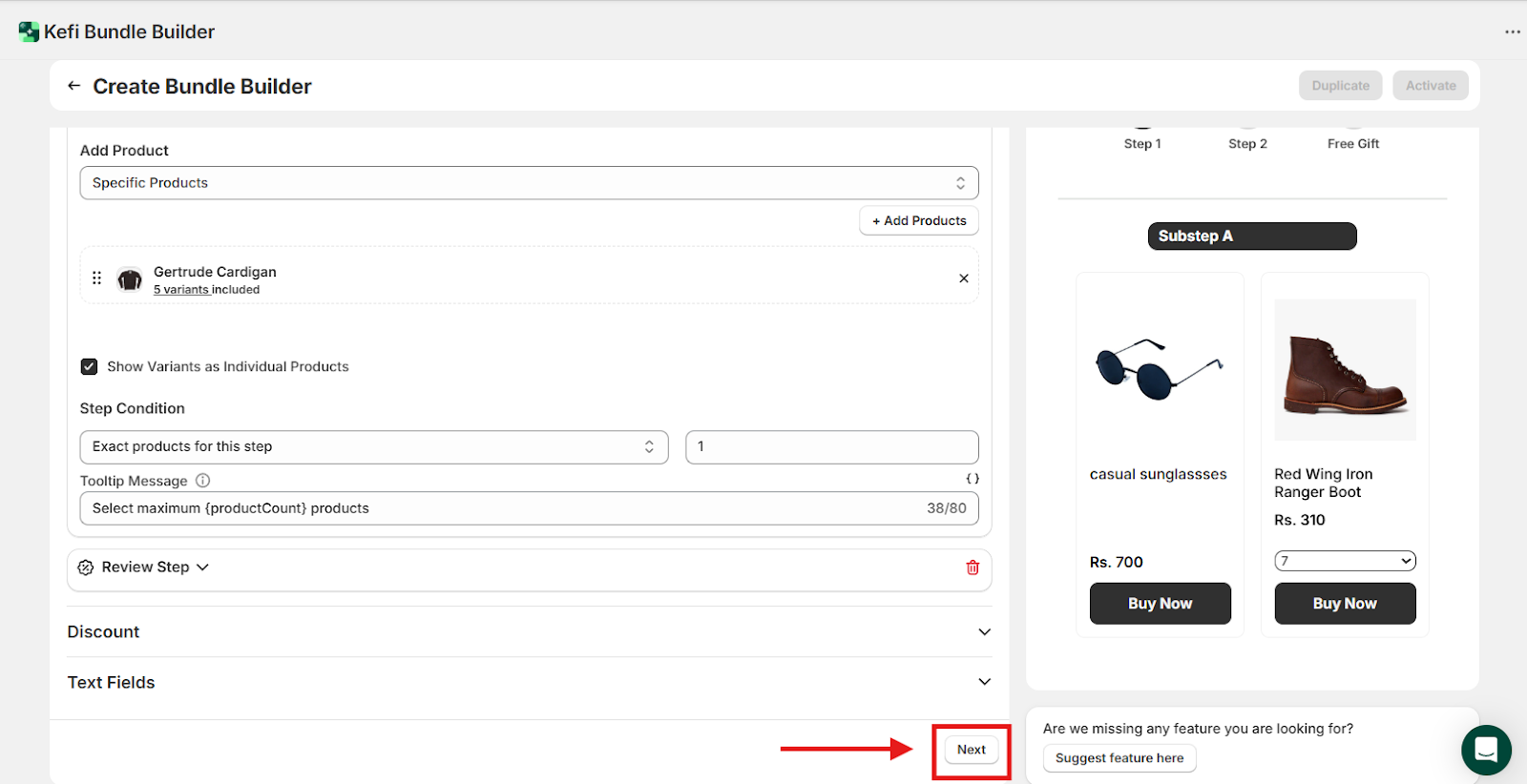Click the Add Products button
Viewport: 1527px width, 784px height.
pos(918,220)
